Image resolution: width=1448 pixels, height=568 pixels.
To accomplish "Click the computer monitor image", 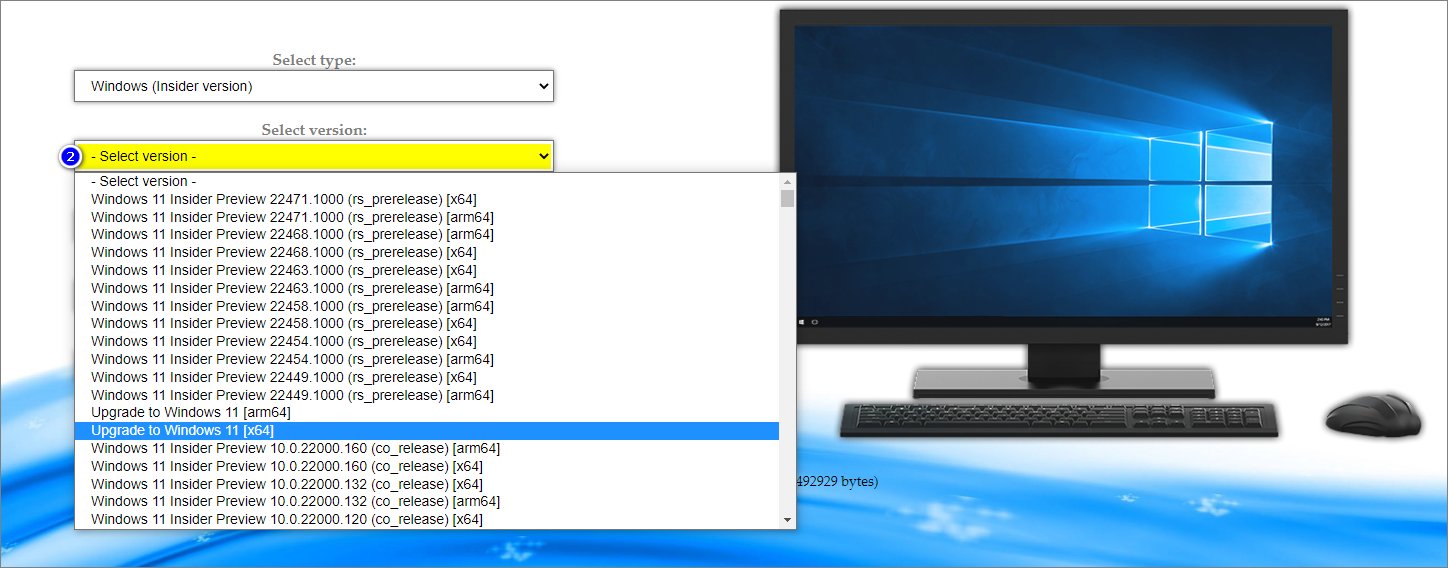I will [1064, 204].
